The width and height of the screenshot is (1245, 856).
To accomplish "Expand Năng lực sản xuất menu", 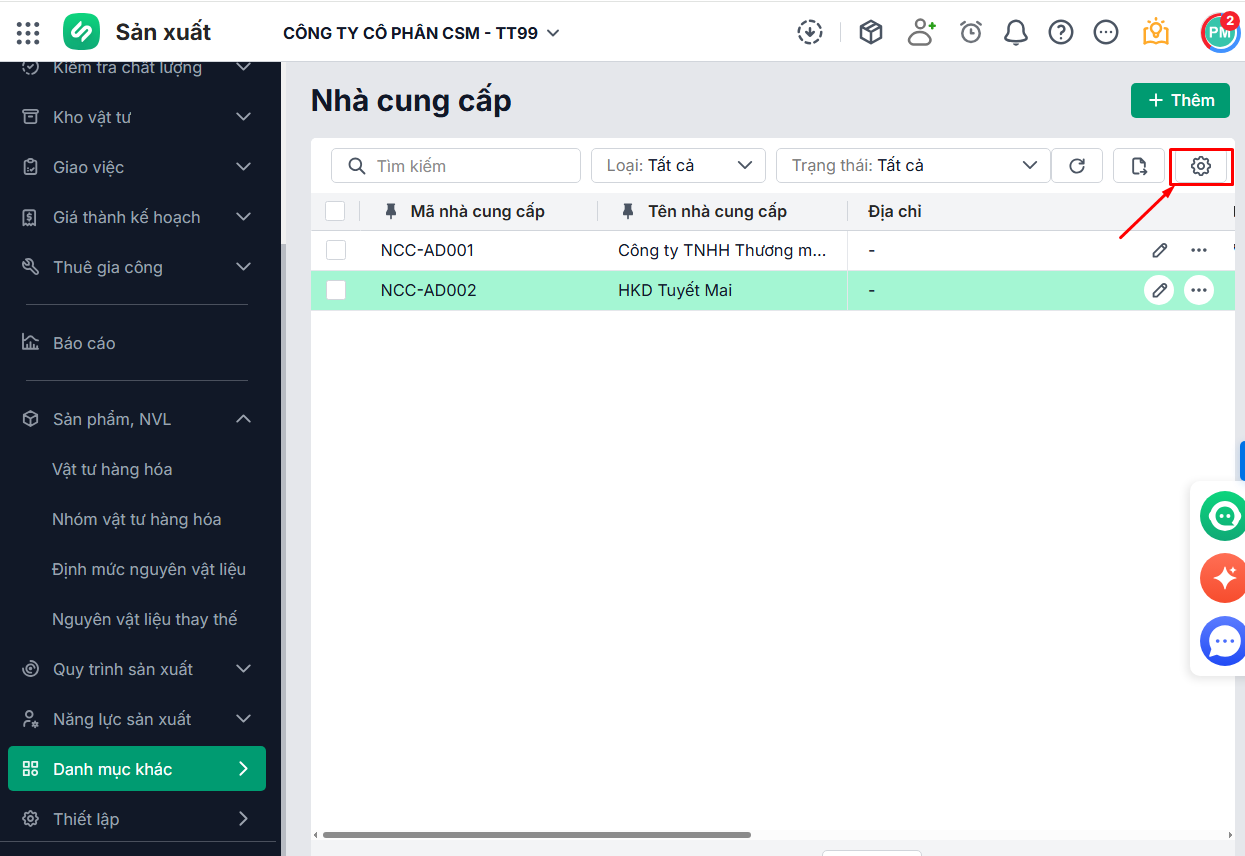I will [x=137, y=719].
